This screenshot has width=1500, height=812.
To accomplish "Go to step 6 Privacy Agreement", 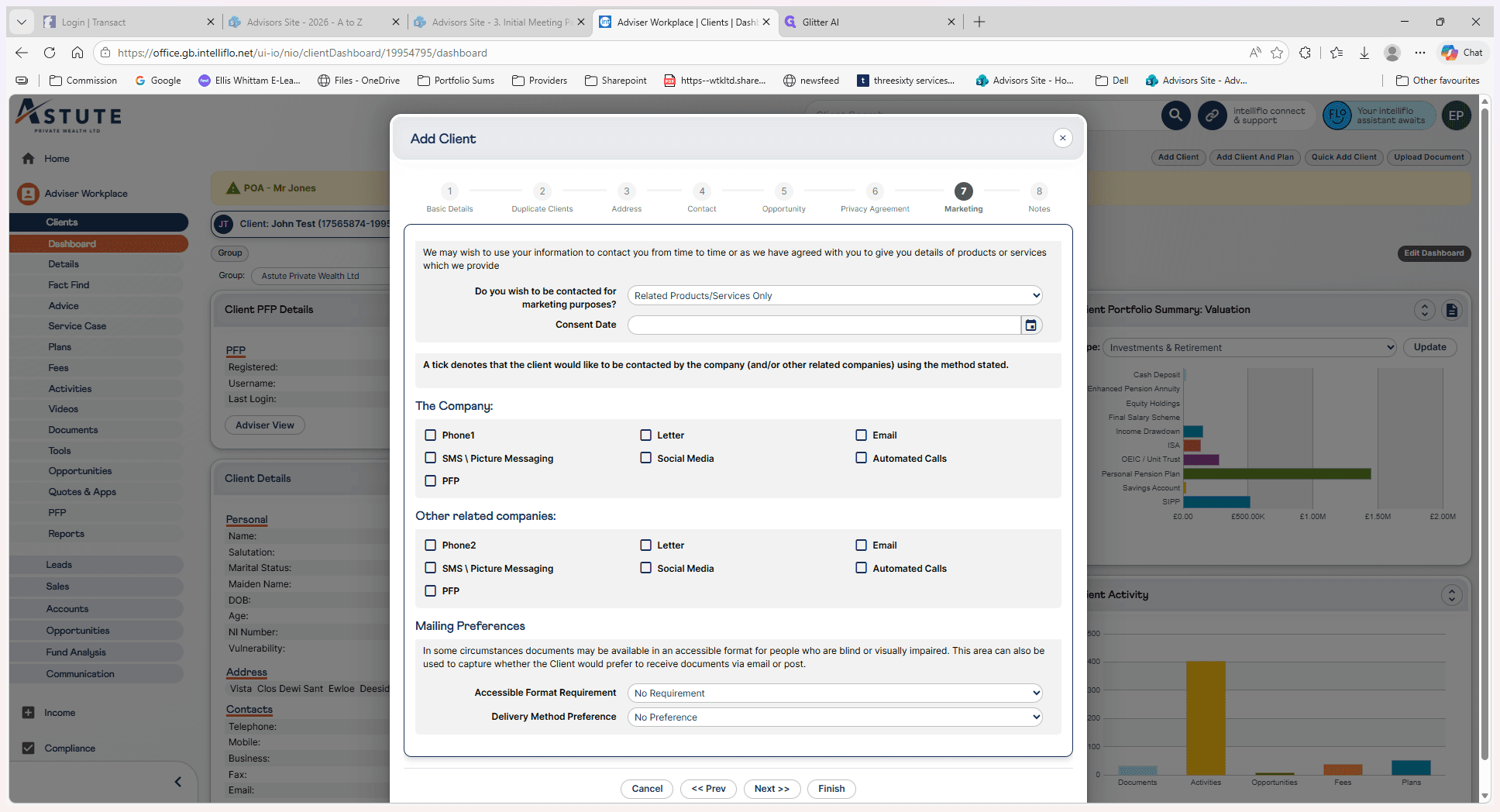I will (875, 198).
